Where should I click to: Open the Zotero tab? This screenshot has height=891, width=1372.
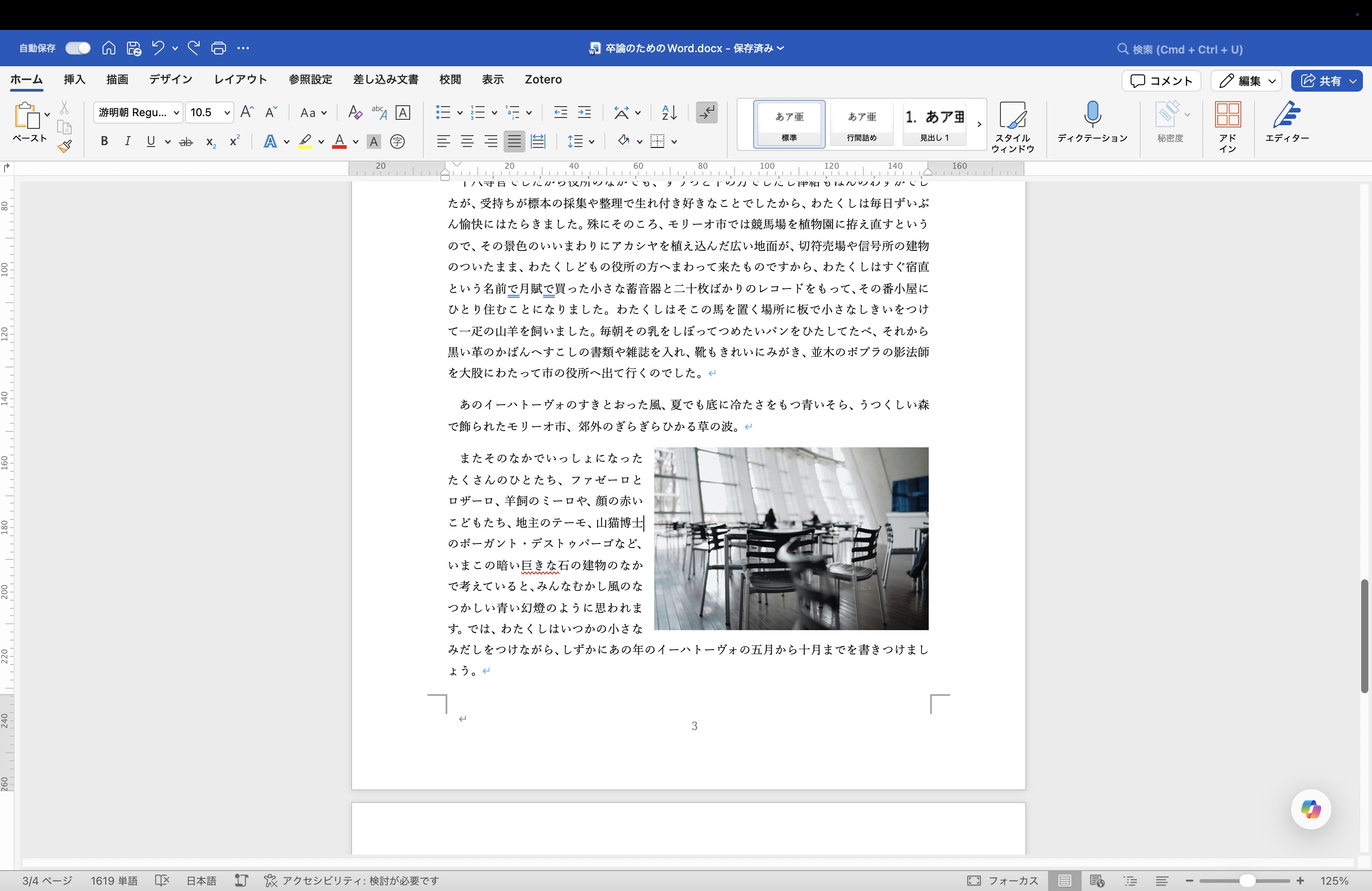(543, 79)
